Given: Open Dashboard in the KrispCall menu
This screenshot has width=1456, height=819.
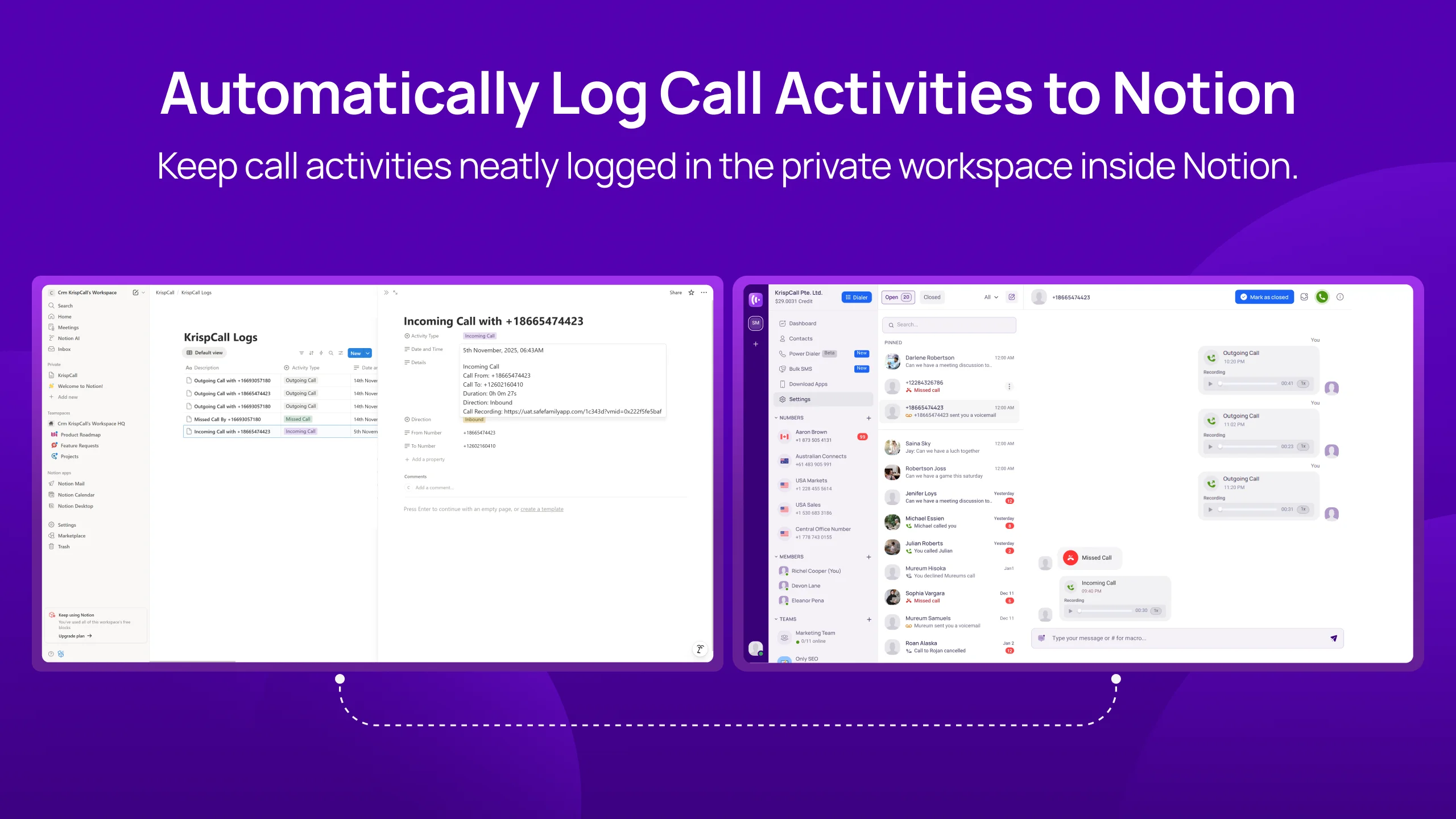Looking at the screenshot, I should pyautogui.click(x=797, y=324).
